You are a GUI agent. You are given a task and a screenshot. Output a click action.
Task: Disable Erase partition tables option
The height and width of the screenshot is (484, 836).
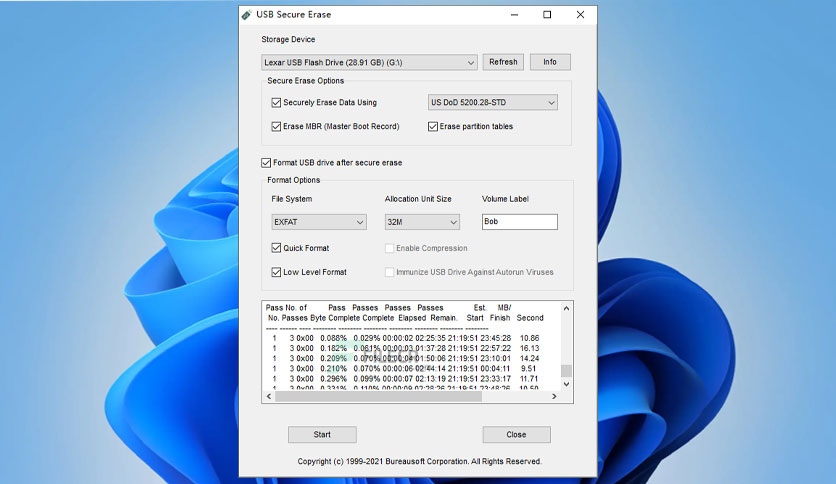433,127
